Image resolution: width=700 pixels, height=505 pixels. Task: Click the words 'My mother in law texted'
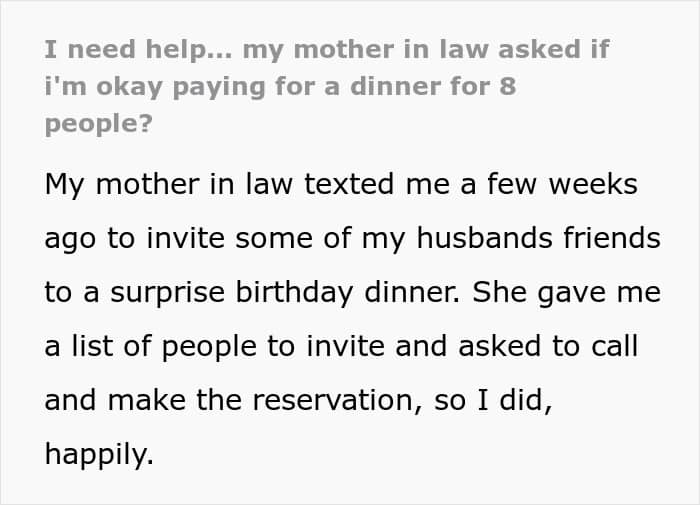[219, 185]
